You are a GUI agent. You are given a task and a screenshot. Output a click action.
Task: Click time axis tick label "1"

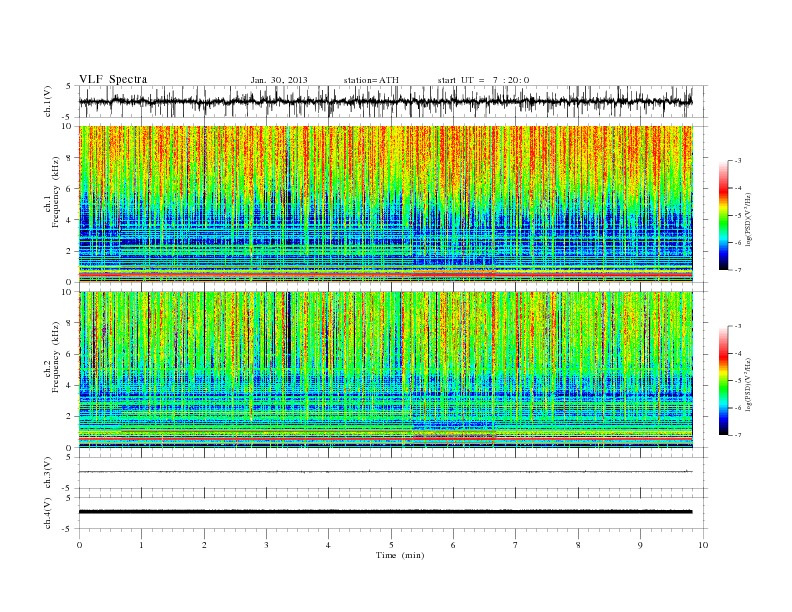[141, 545]
